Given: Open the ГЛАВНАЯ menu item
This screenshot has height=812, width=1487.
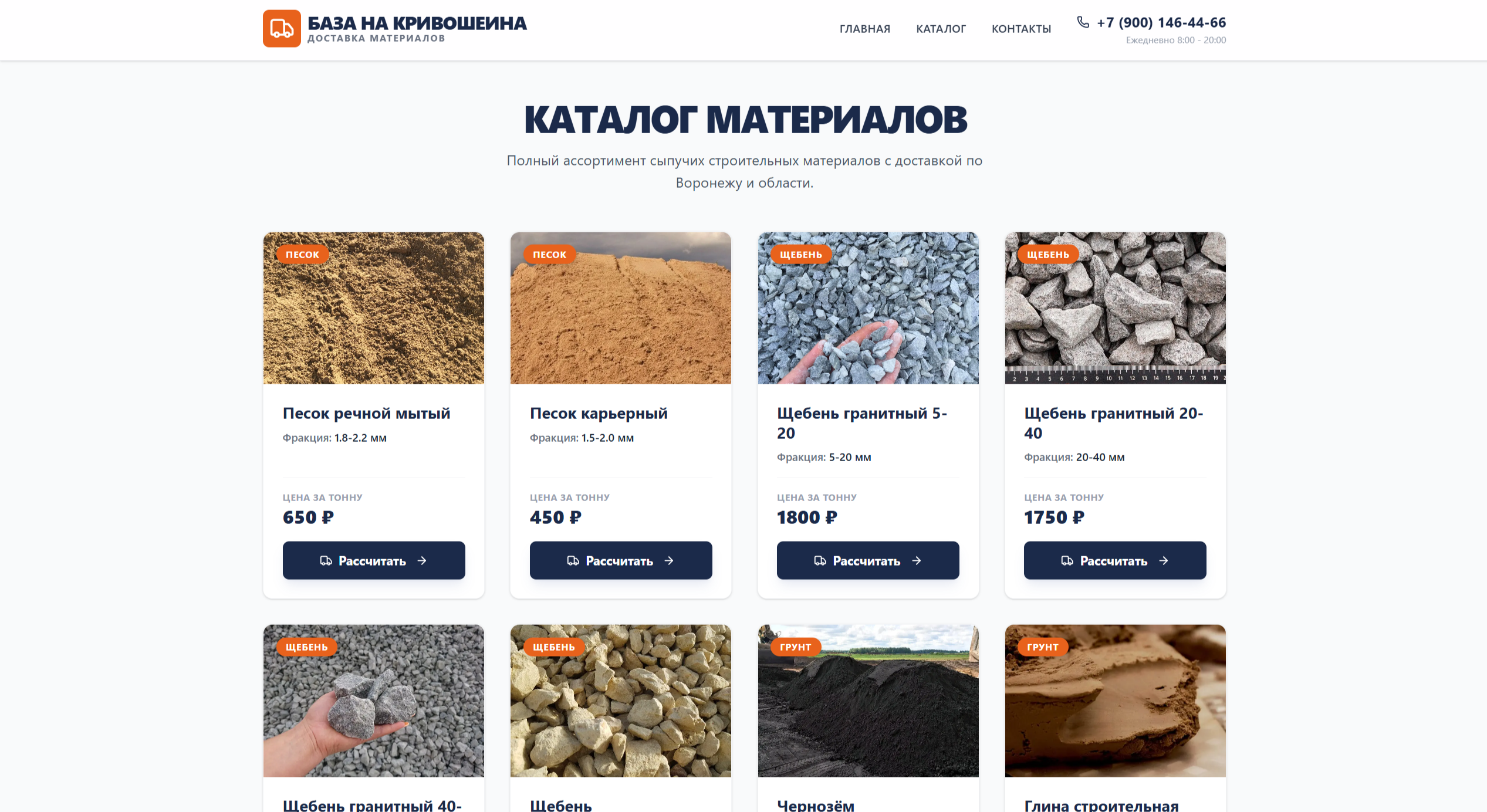Looking at the screenshot, I should point(865,29).
